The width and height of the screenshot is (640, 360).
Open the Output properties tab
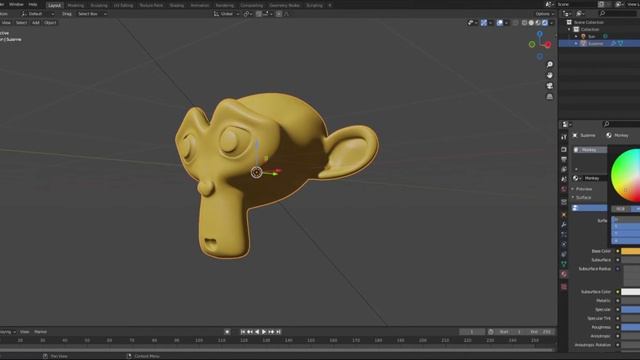[564, 159]
